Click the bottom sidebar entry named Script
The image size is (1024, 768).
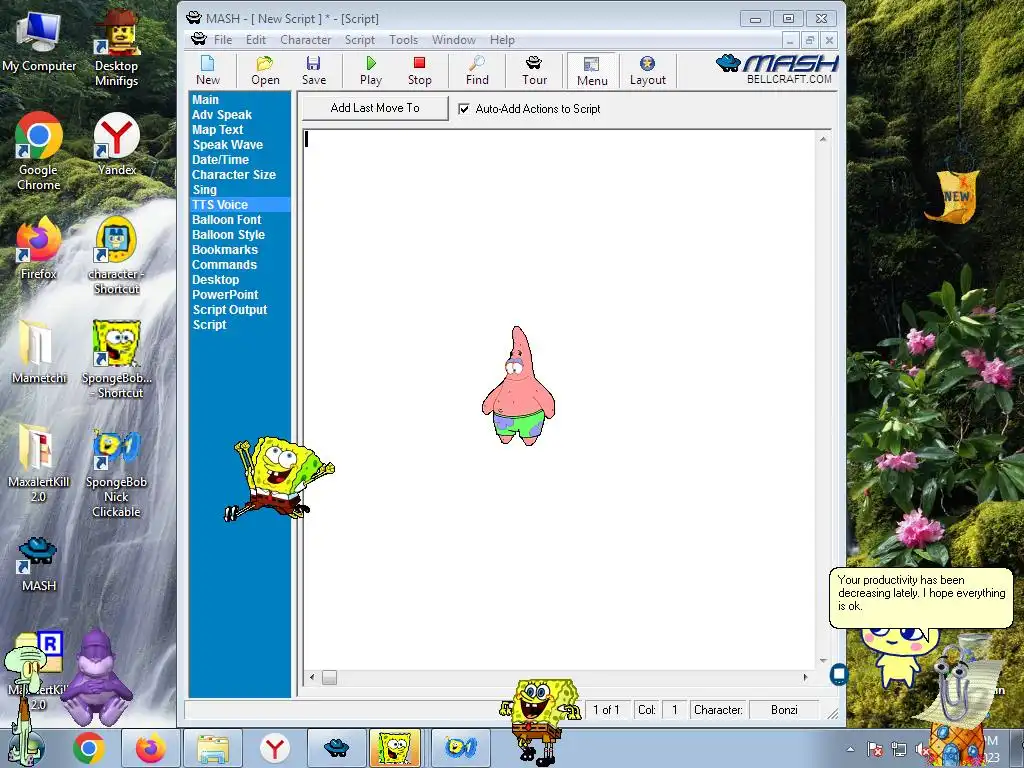209,325
